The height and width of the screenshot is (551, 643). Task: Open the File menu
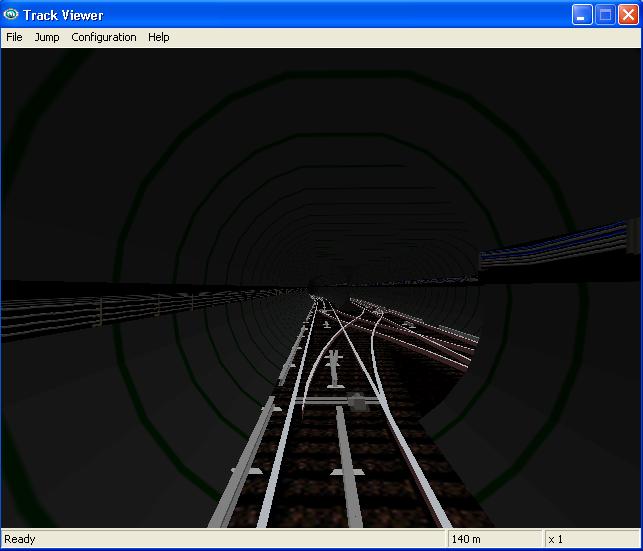pyautogui.click(x=14, y=37)
